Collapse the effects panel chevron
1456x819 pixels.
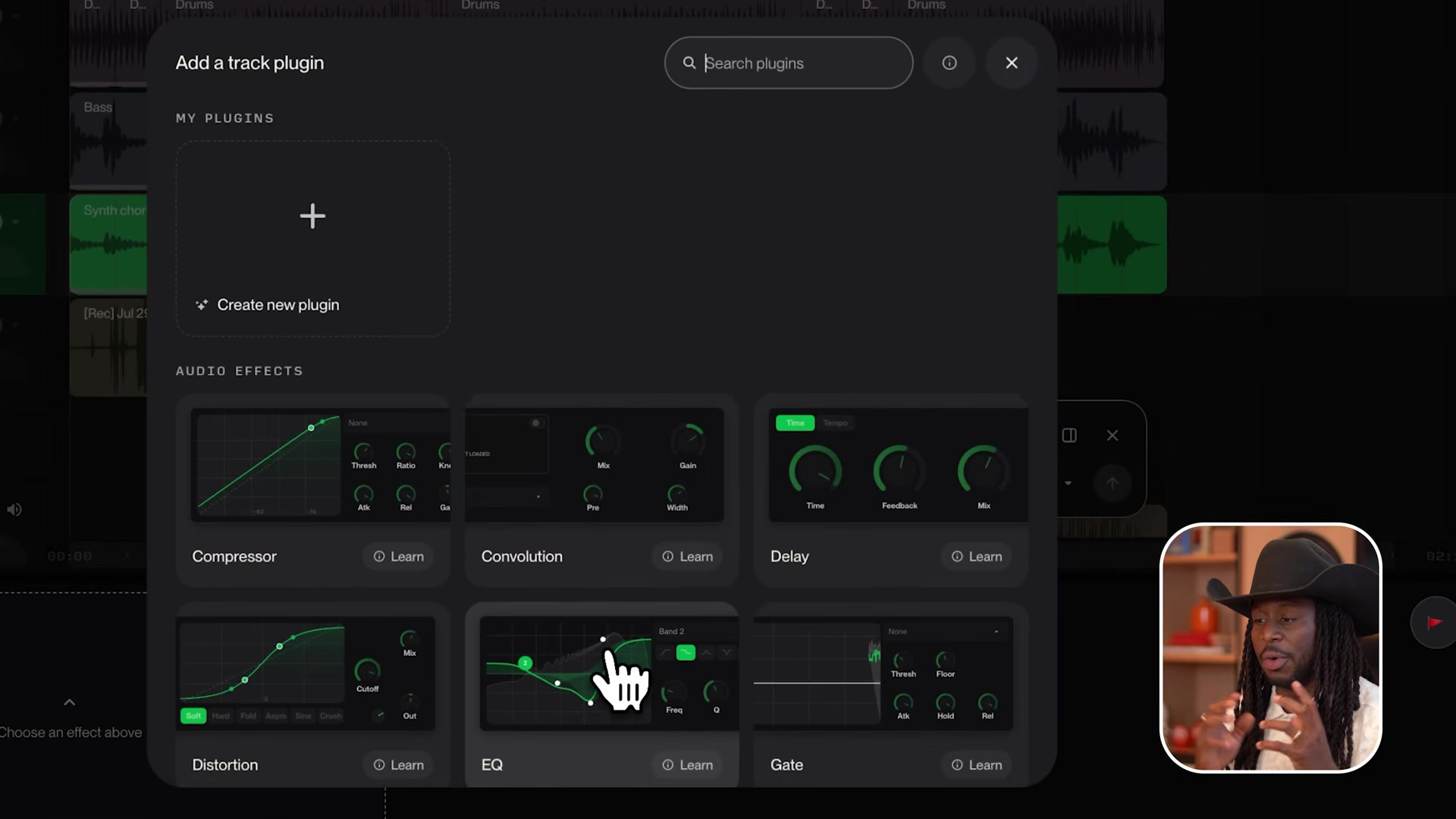69,703
